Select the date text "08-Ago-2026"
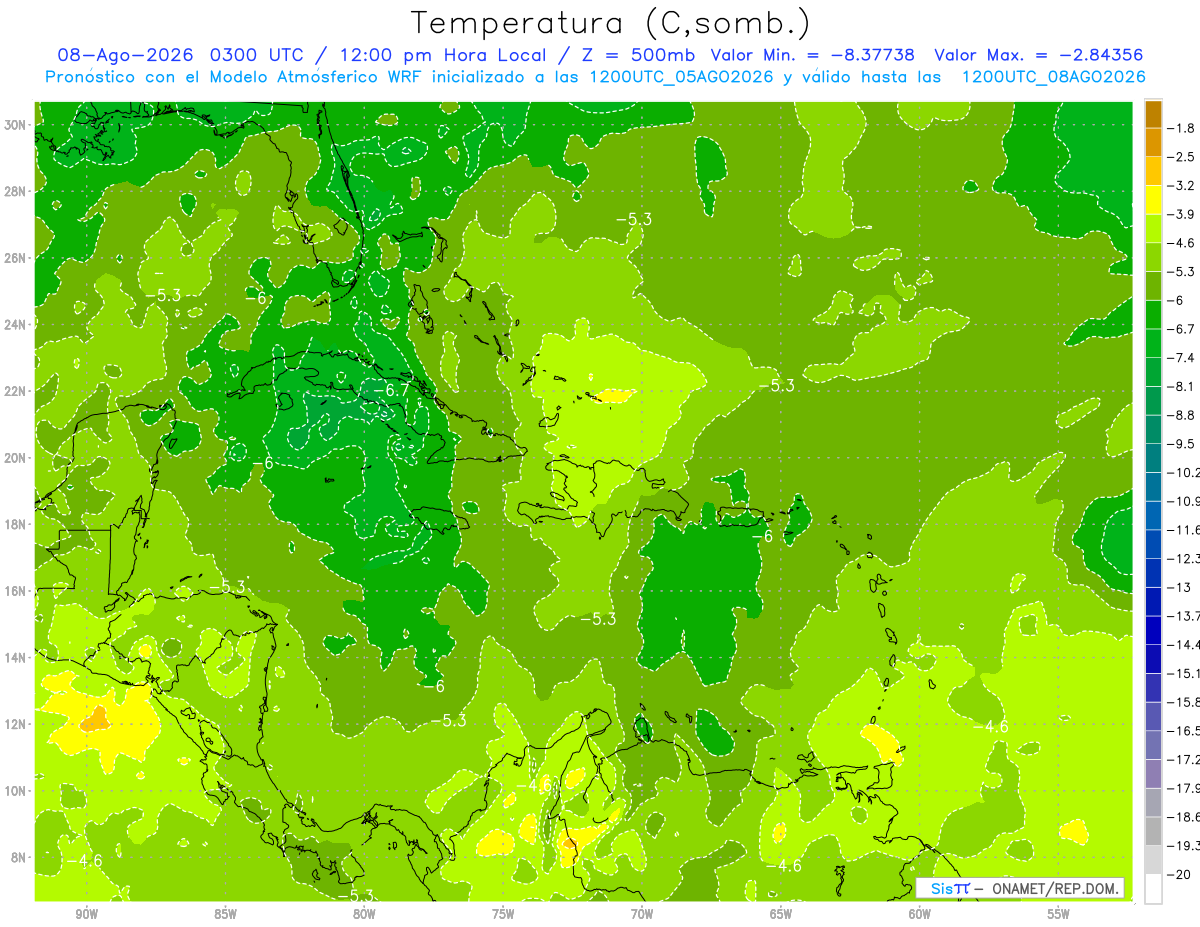This screenshot has width=1200, height=927. pyautogui.click(x=126, y=55)
